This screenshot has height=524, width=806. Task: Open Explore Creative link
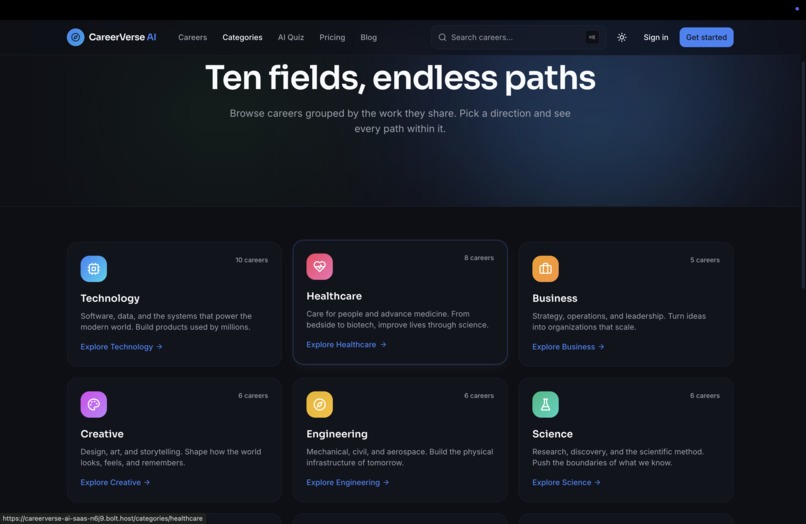115,482
